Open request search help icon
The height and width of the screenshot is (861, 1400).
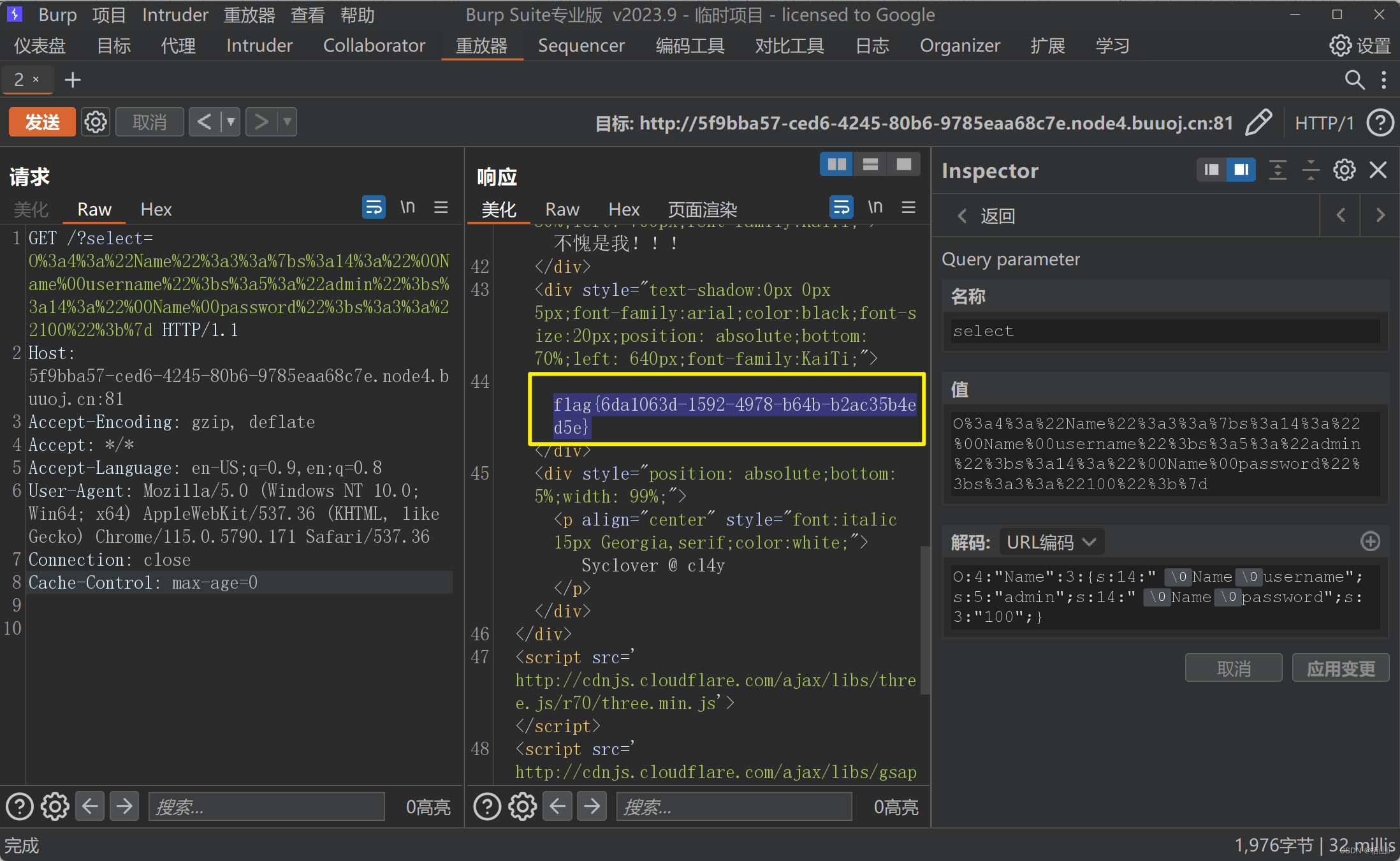20,807
